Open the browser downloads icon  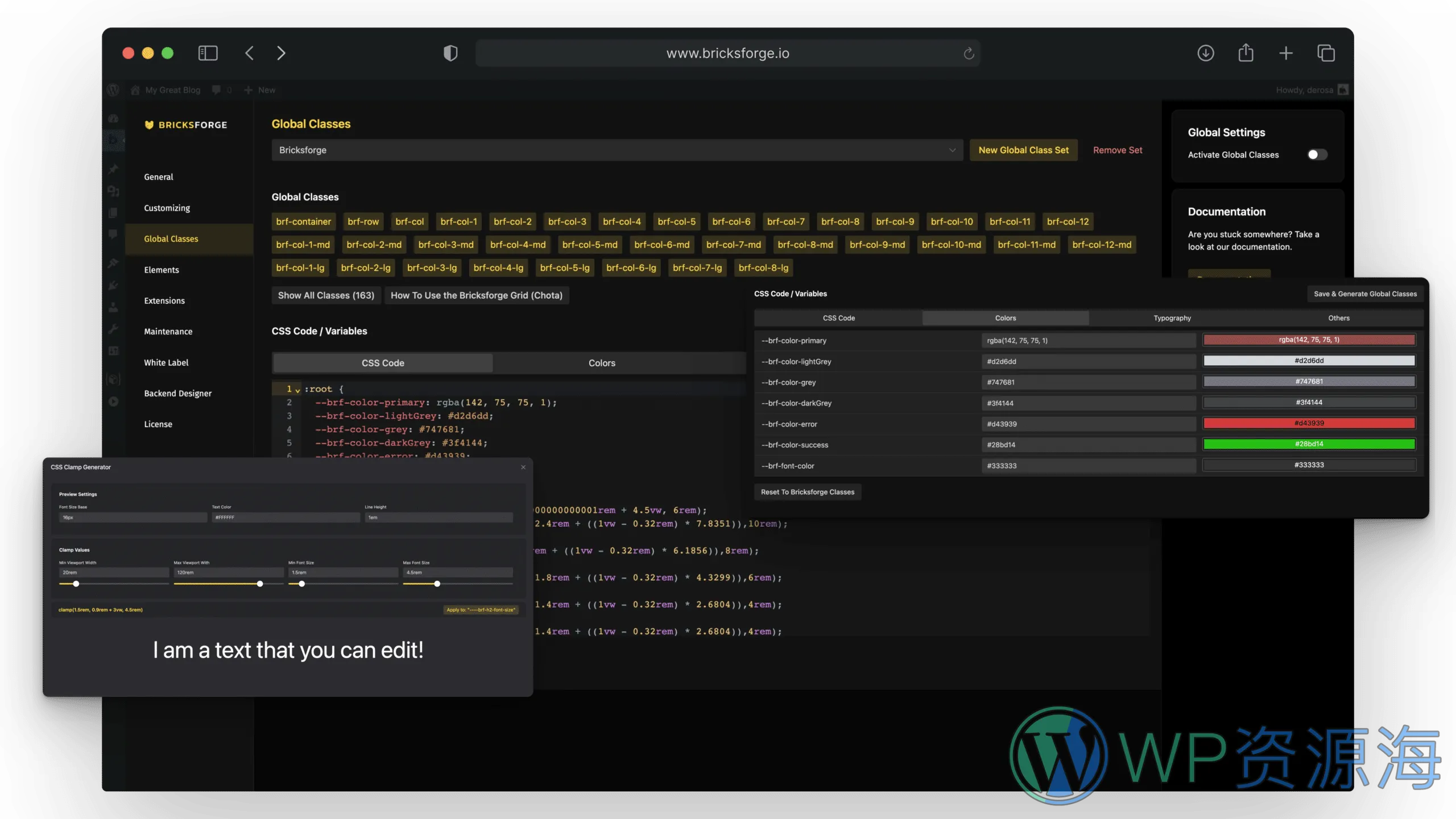pos(1205,53)
